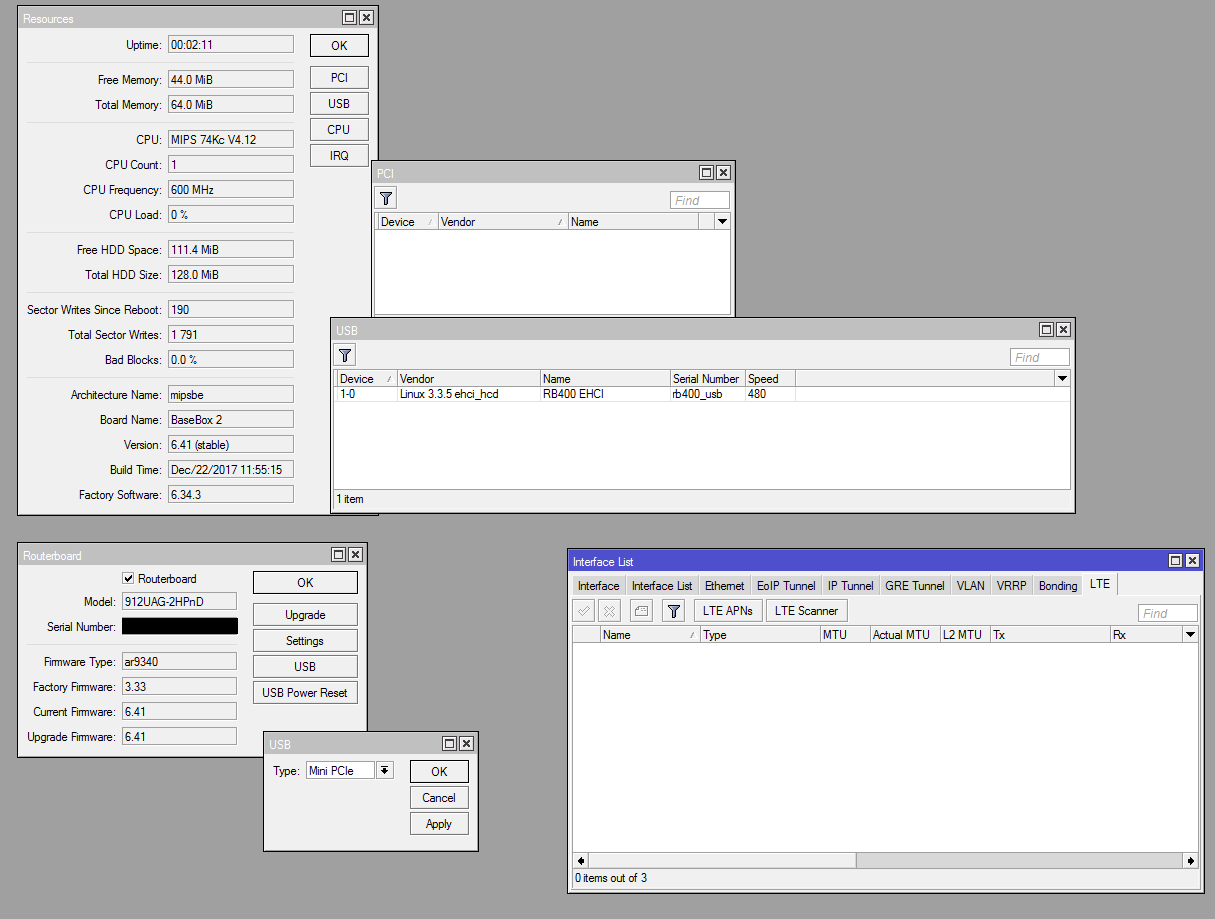Viewport: 1215px width, 919px height.
Task: Click the Find box in the USB window
Action: pos(1039,356)
